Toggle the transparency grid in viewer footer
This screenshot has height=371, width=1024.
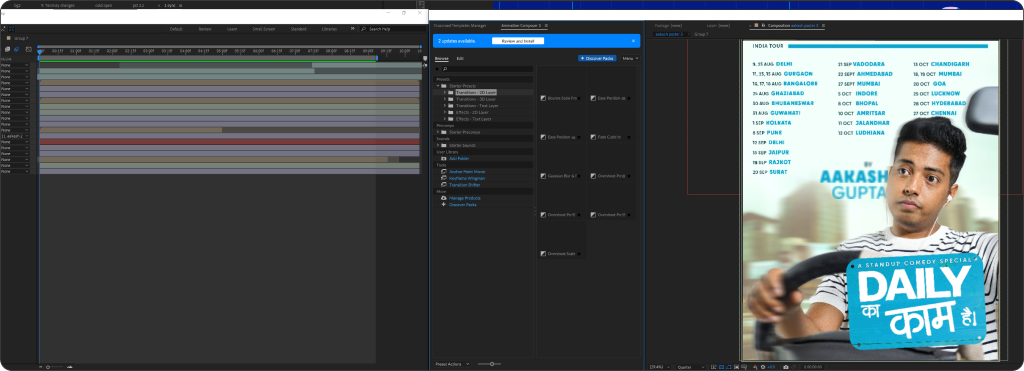[x=722, y=367]
